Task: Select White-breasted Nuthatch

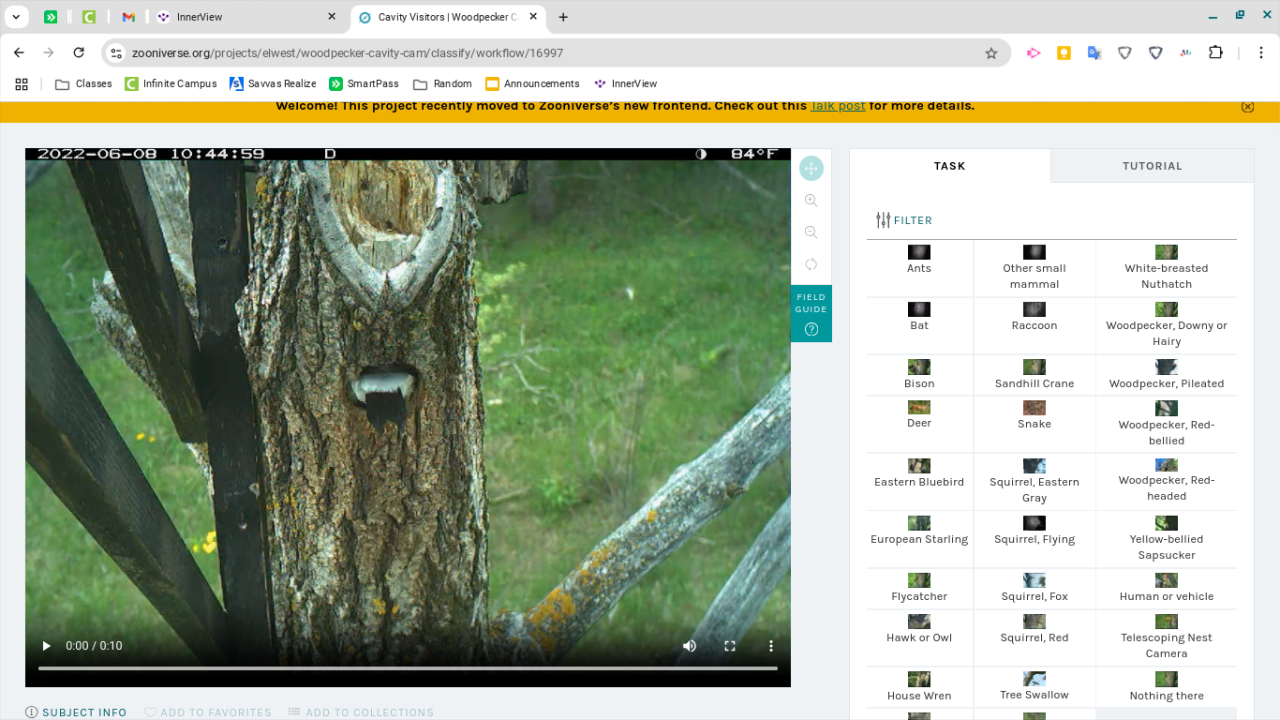Action: tap(1166, 268)
